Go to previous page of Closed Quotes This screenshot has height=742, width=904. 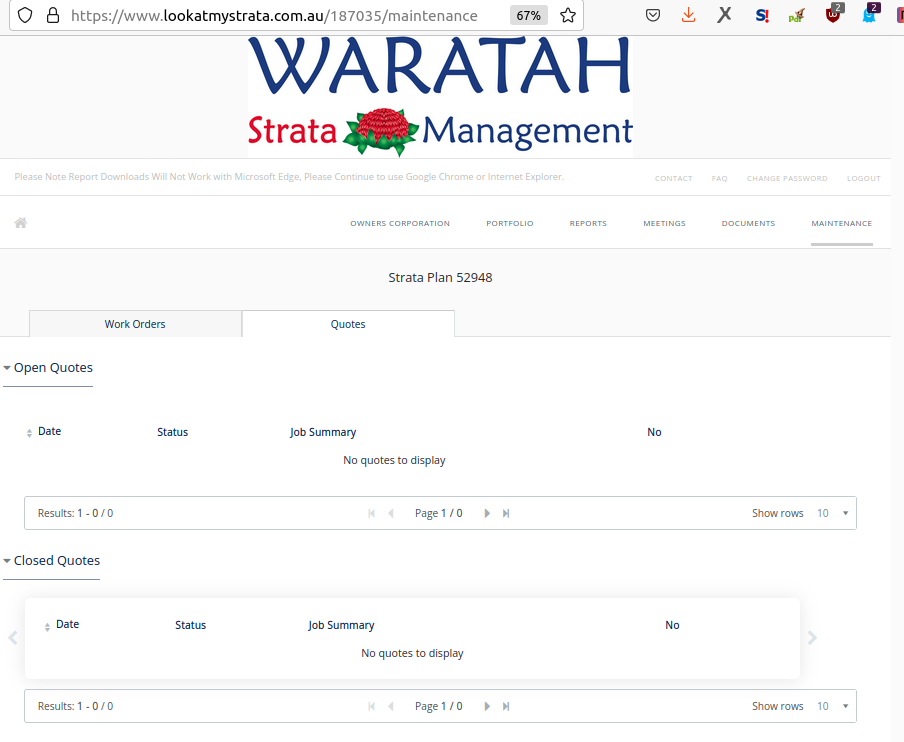pos(391,706)
